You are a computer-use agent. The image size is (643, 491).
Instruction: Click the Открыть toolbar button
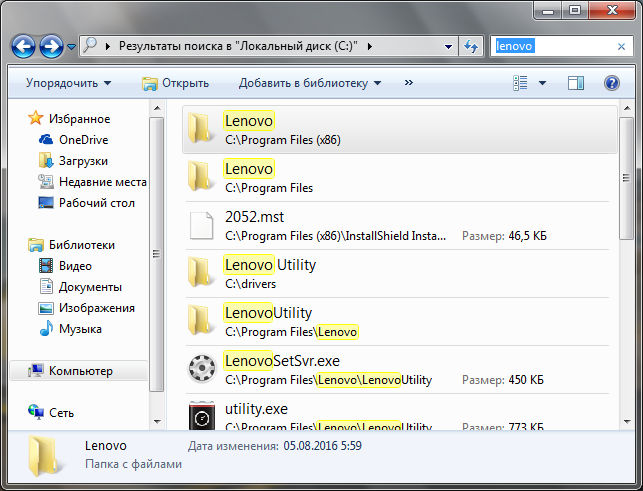pyautogui.click(x=176, y=83)
